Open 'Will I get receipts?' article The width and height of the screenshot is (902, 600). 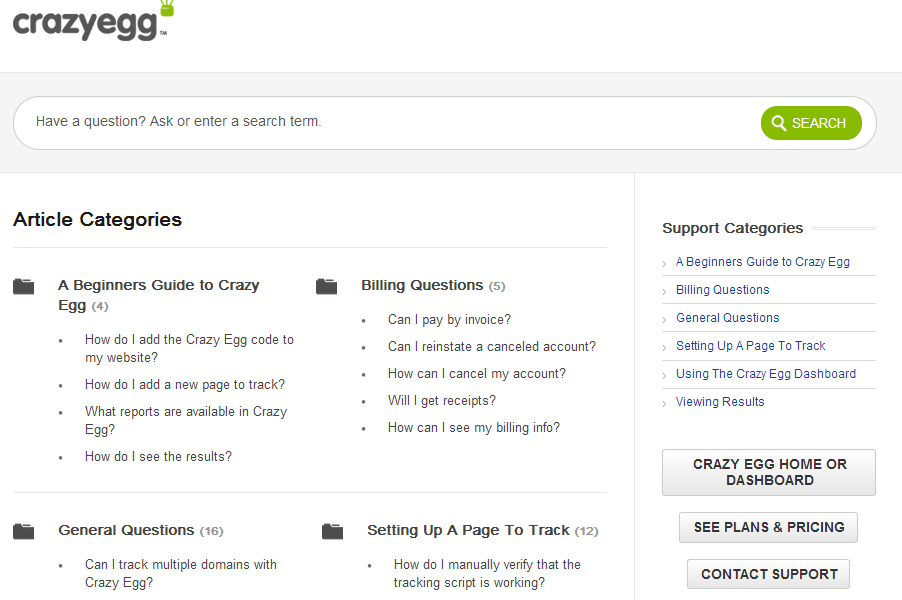(x=442, y=401)
